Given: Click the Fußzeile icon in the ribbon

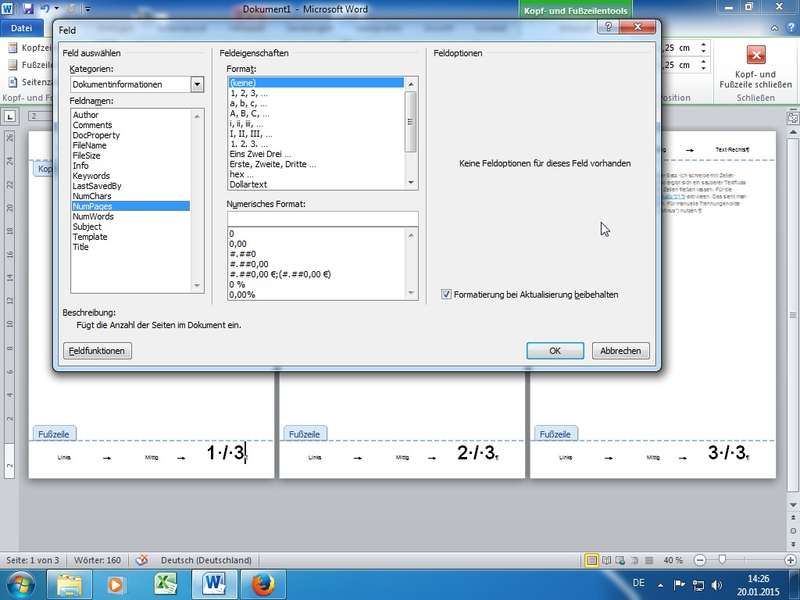Looking at the screenshot, I should pyautogui.click(x=12, y=65).
